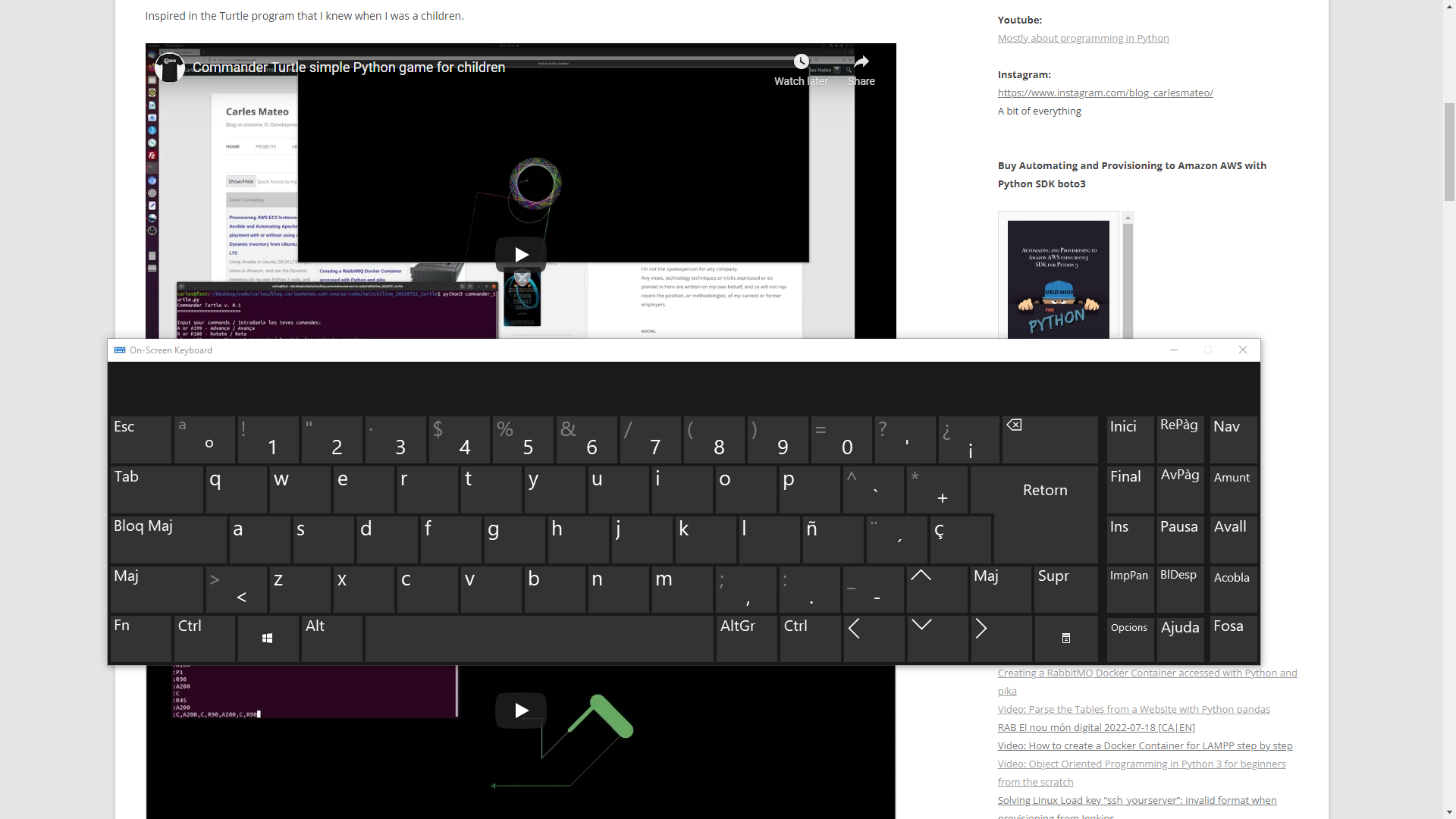The height and width of the screenshot is (819, 1456).
Task: Click the On-Screen Keyboard title icon
Action: [x=120, y=350]
